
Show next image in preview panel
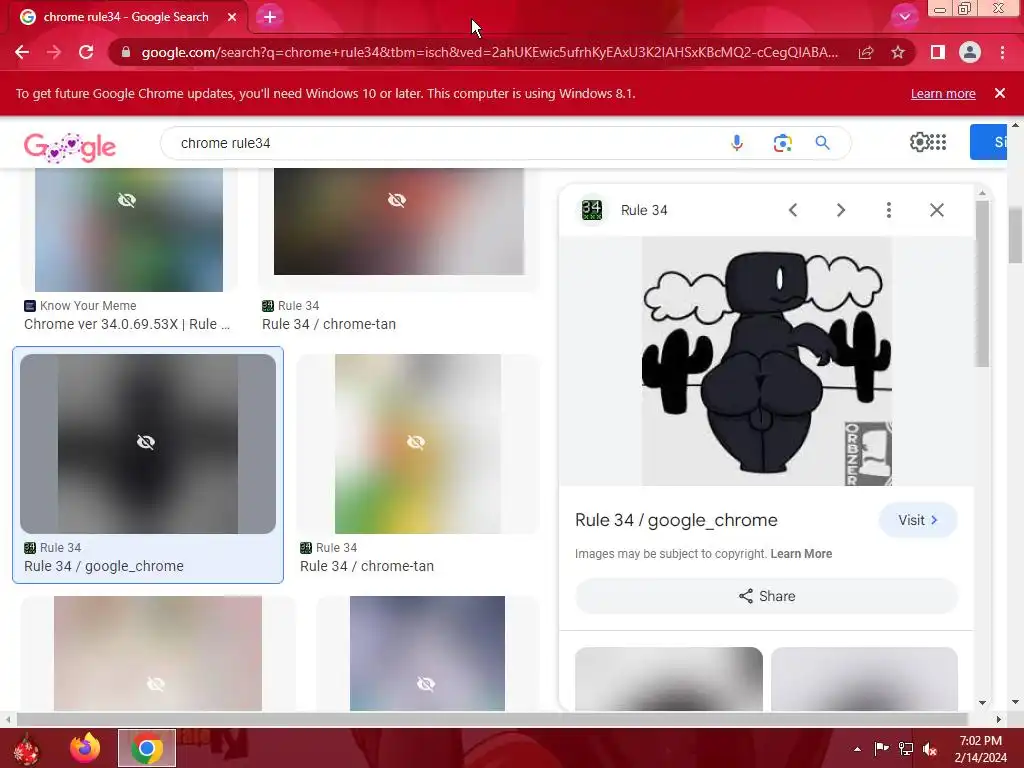(840, 210)
